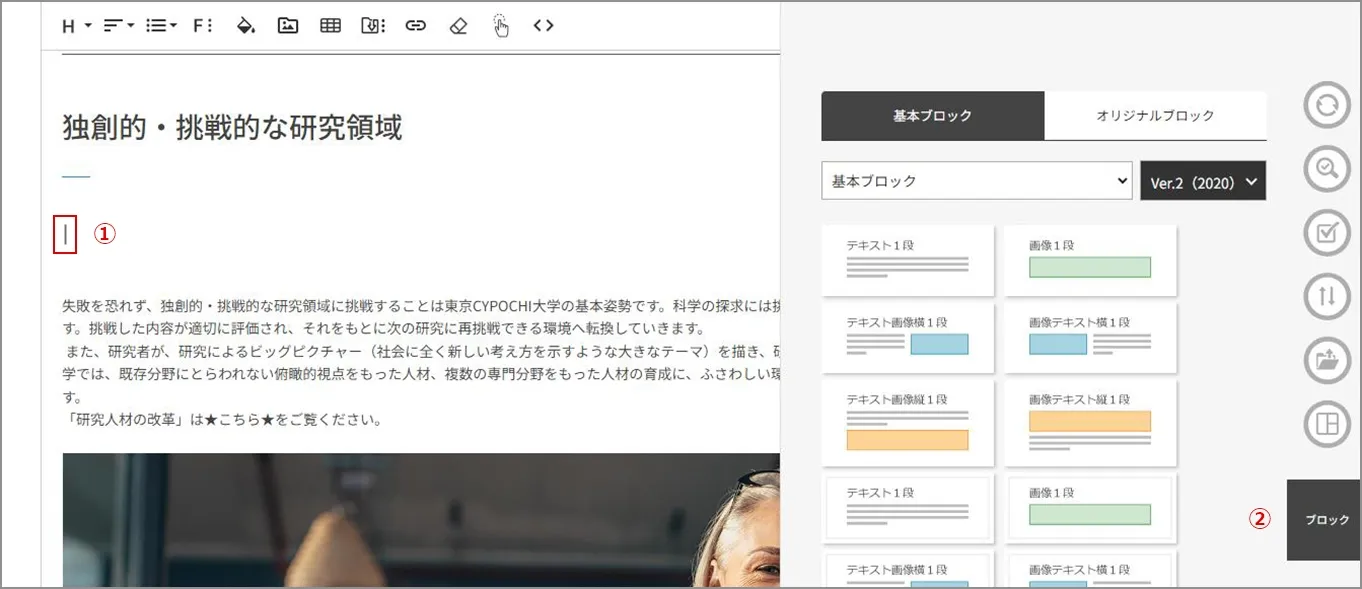Viewport: 1362px width, 589px height.
Task: Click the up-down arrows reorder icon
Action: pos(1327,297)
